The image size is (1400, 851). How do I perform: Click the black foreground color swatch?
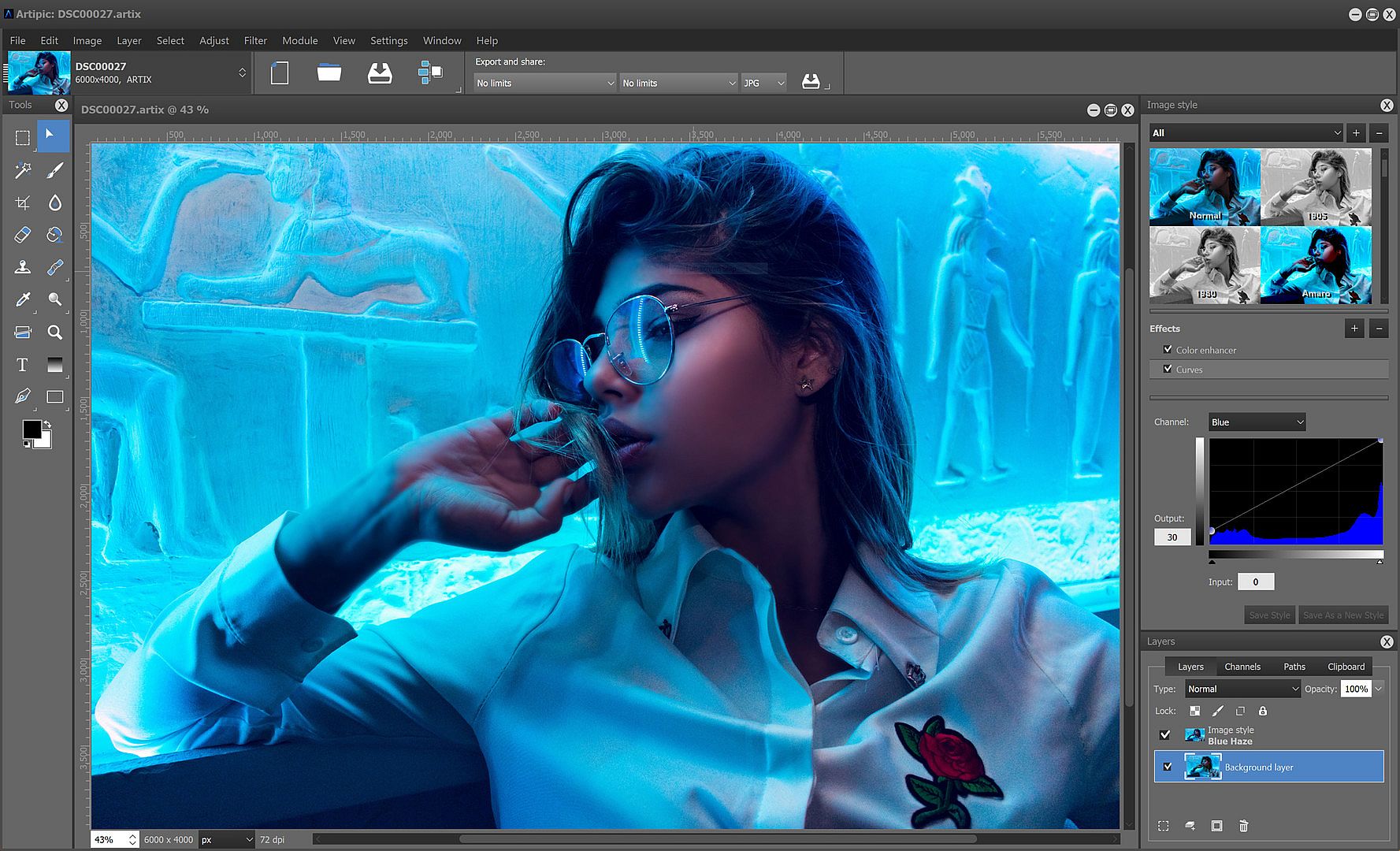pos(32,429)
